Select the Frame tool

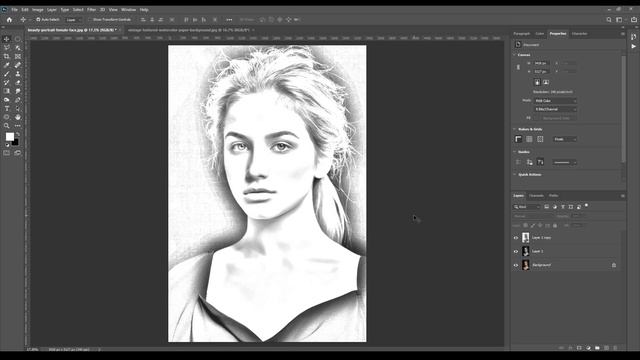18,56
